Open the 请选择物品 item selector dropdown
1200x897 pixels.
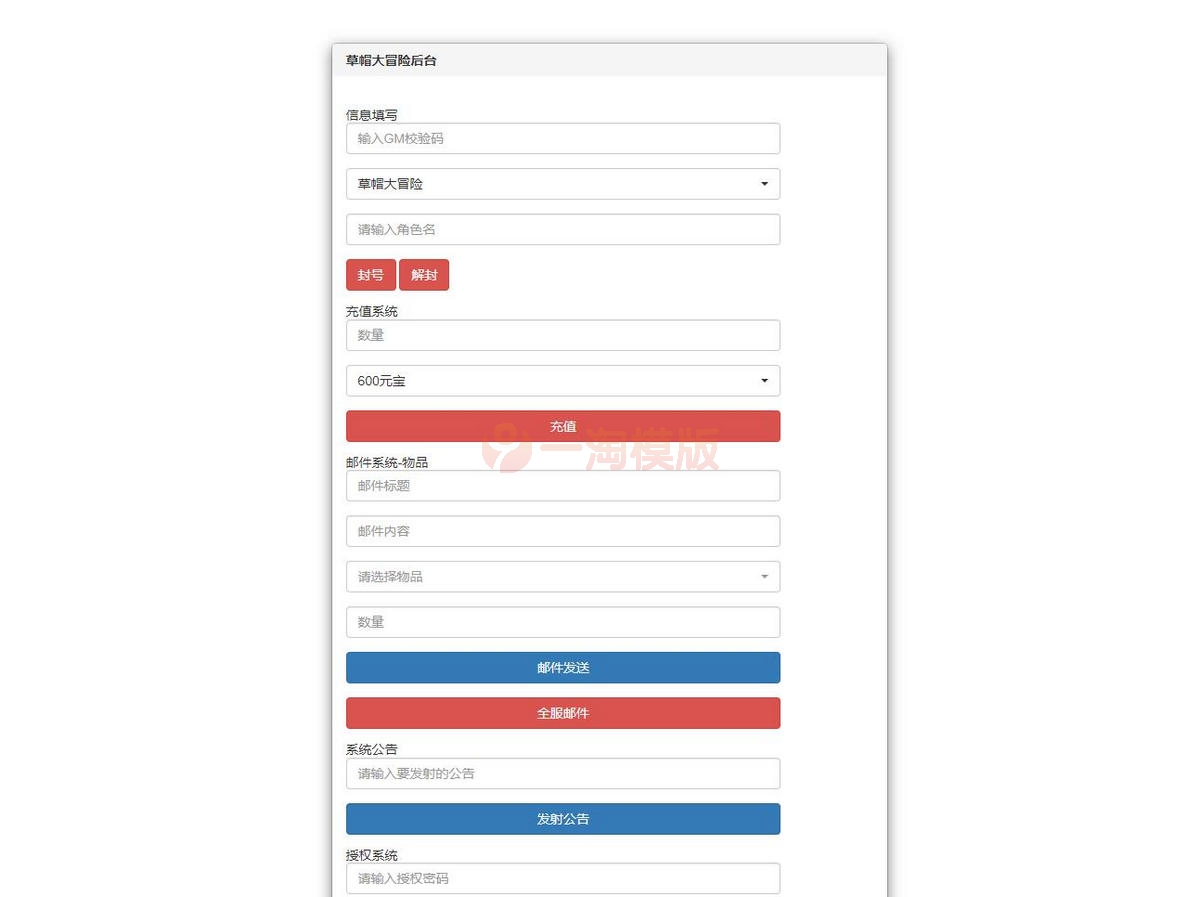point(562,577)
